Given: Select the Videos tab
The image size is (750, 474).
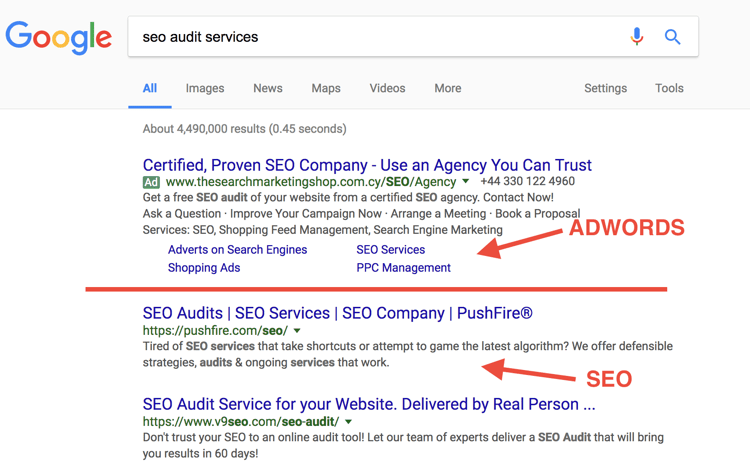Looking at the screenshot, I should coord(387,88).
